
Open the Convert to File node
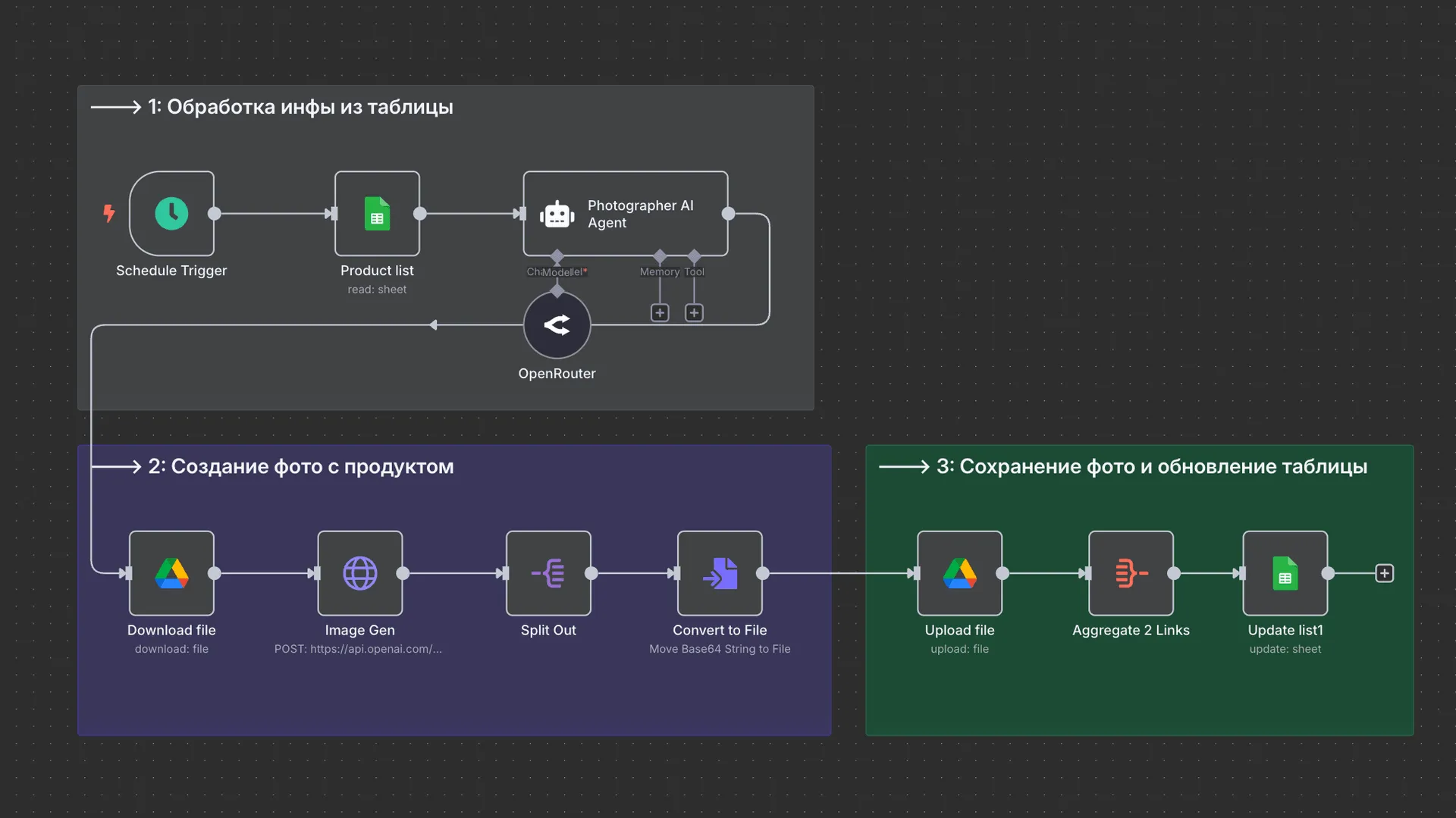pos(720,573)
